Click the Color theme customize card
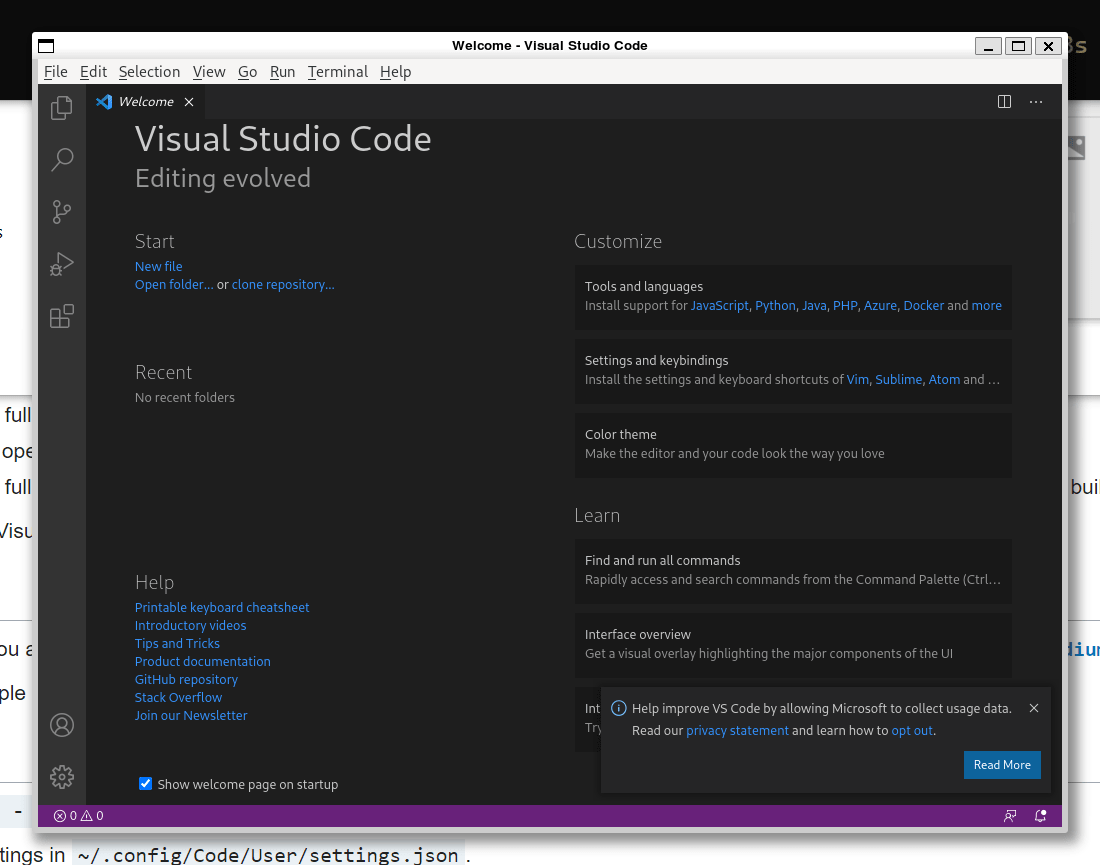This screenshot has width=1100, height=865. 793,444
